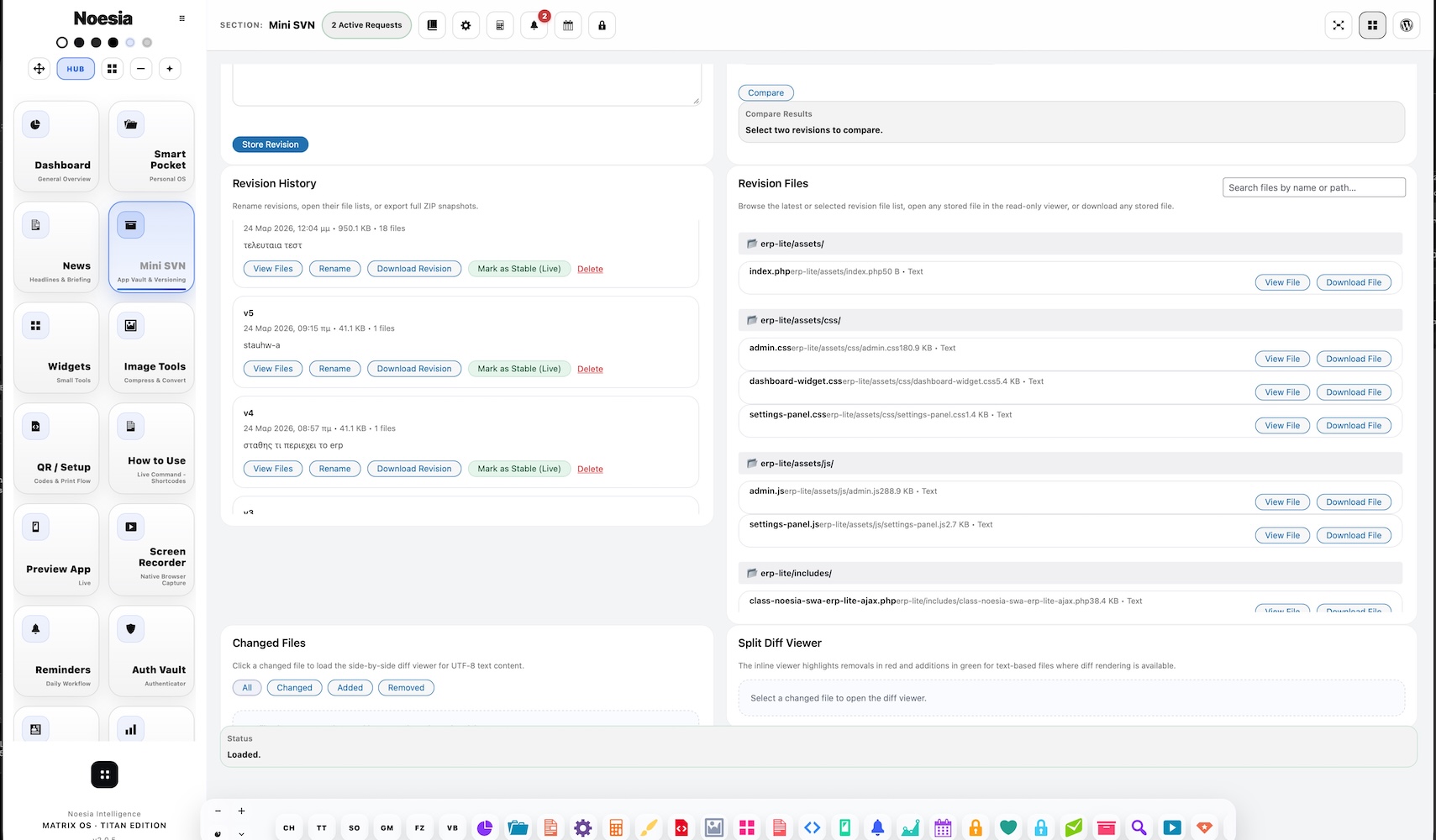
Task: Open the book/manual icon in the top toolbar
Action: (432, 25)
